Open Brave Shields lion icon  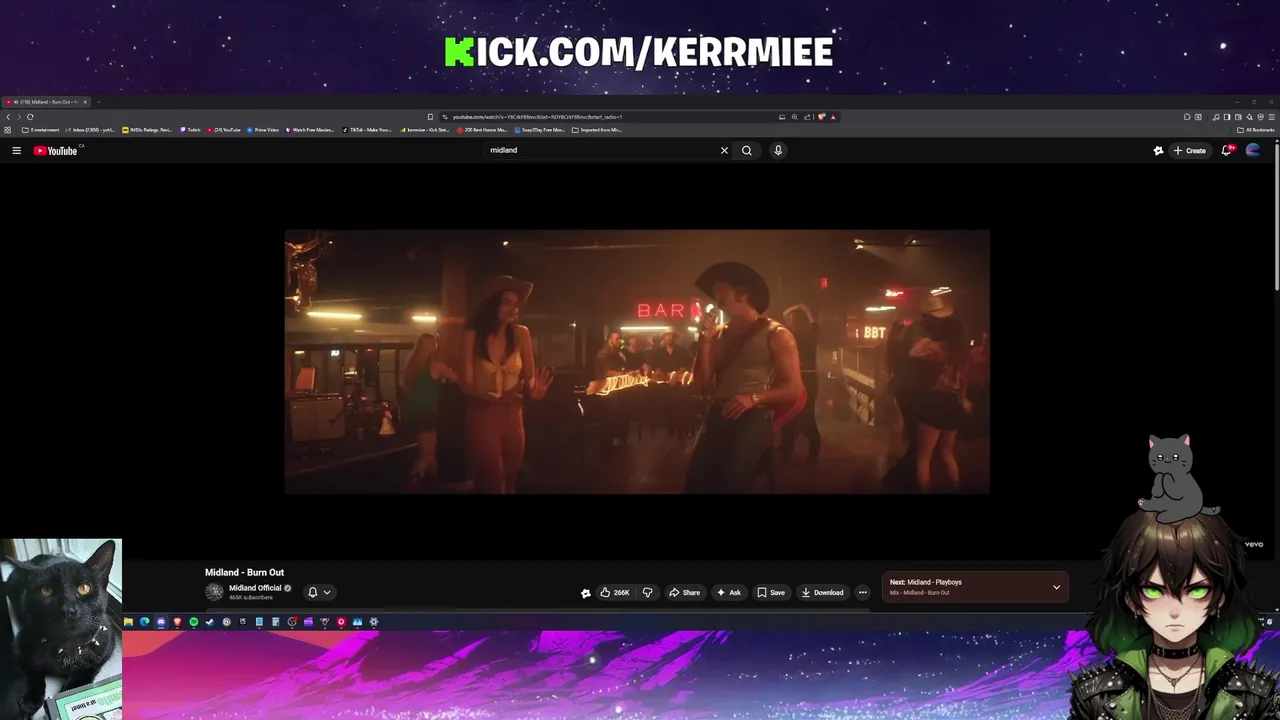(x=821, y=117)
